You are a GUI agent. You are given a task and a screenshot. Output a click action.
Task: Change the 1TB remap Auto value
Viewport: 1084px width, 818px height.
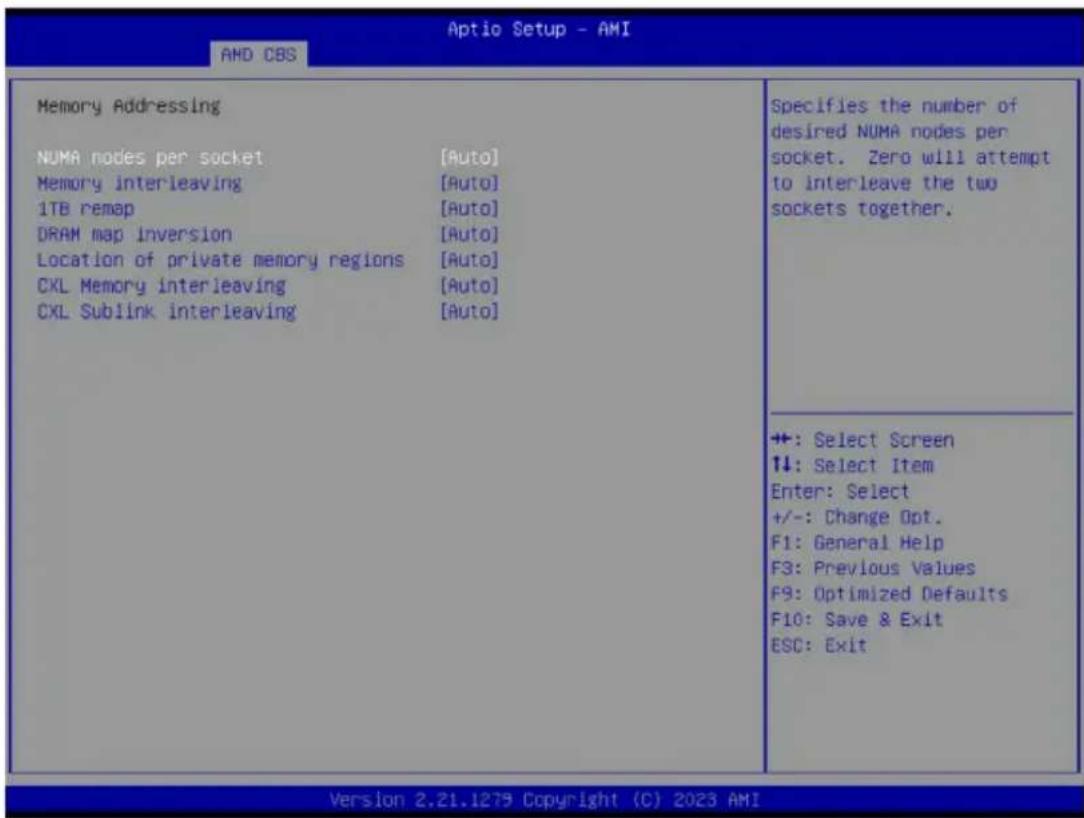(469, 209)
